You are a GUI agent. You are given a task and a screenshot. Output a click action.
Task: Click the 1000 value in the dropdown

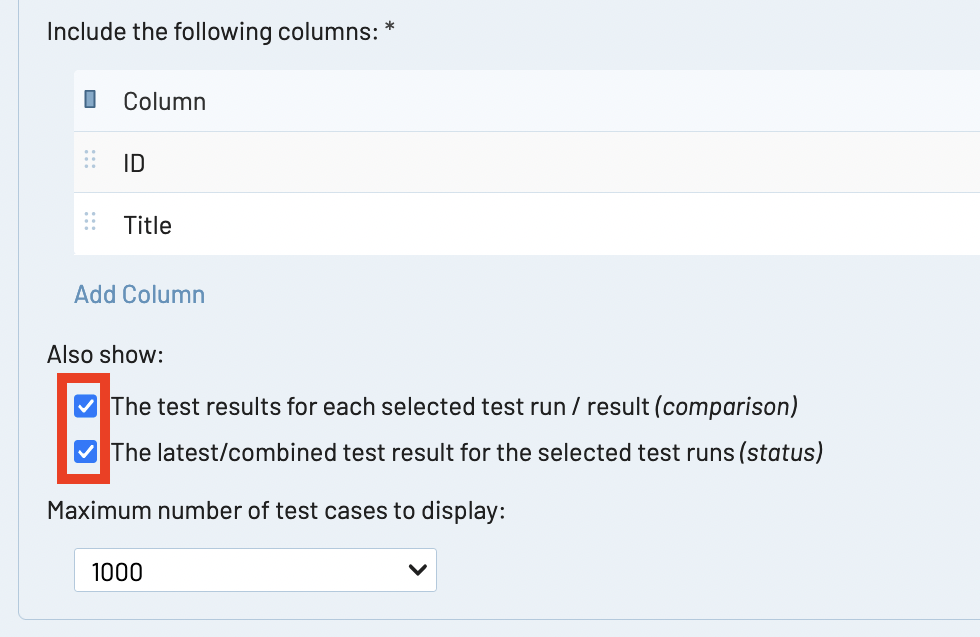(x=117, y=572)
